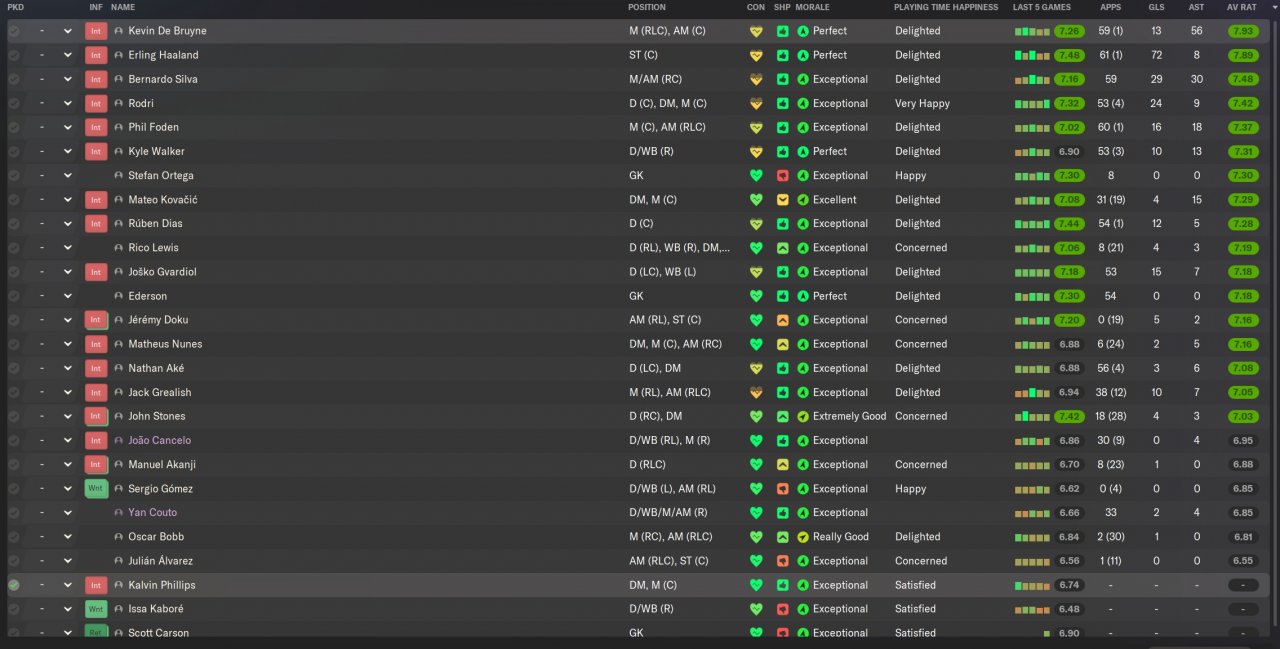
Task: Sort by PLAYING TIME HAPPINESS column header
Action: 946,7
